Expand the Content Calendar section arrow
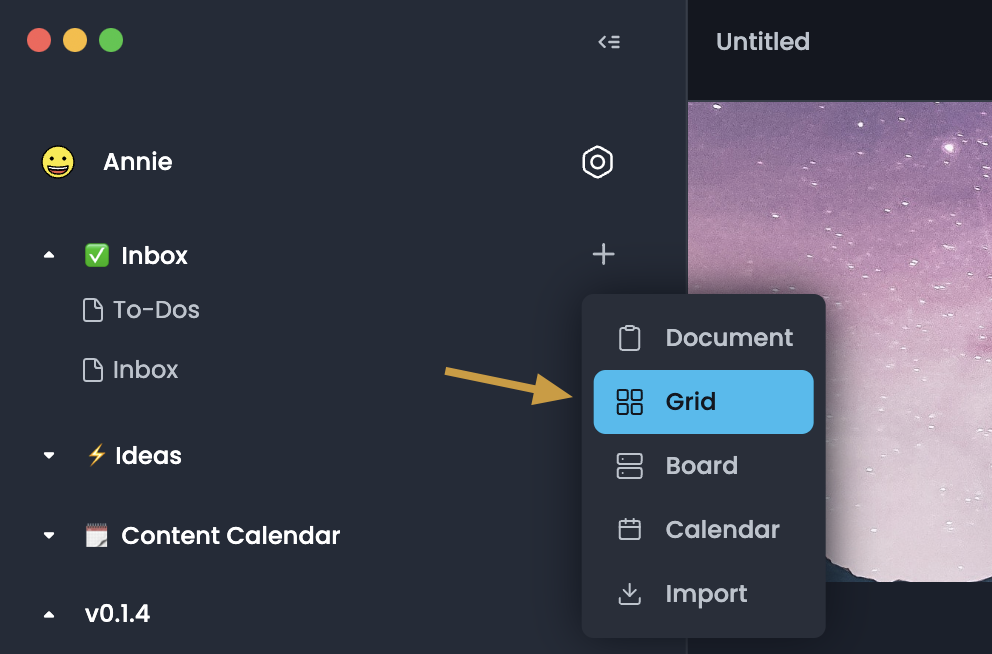The height and width of the screenshot is (654, 992). [x=49, y=536]
